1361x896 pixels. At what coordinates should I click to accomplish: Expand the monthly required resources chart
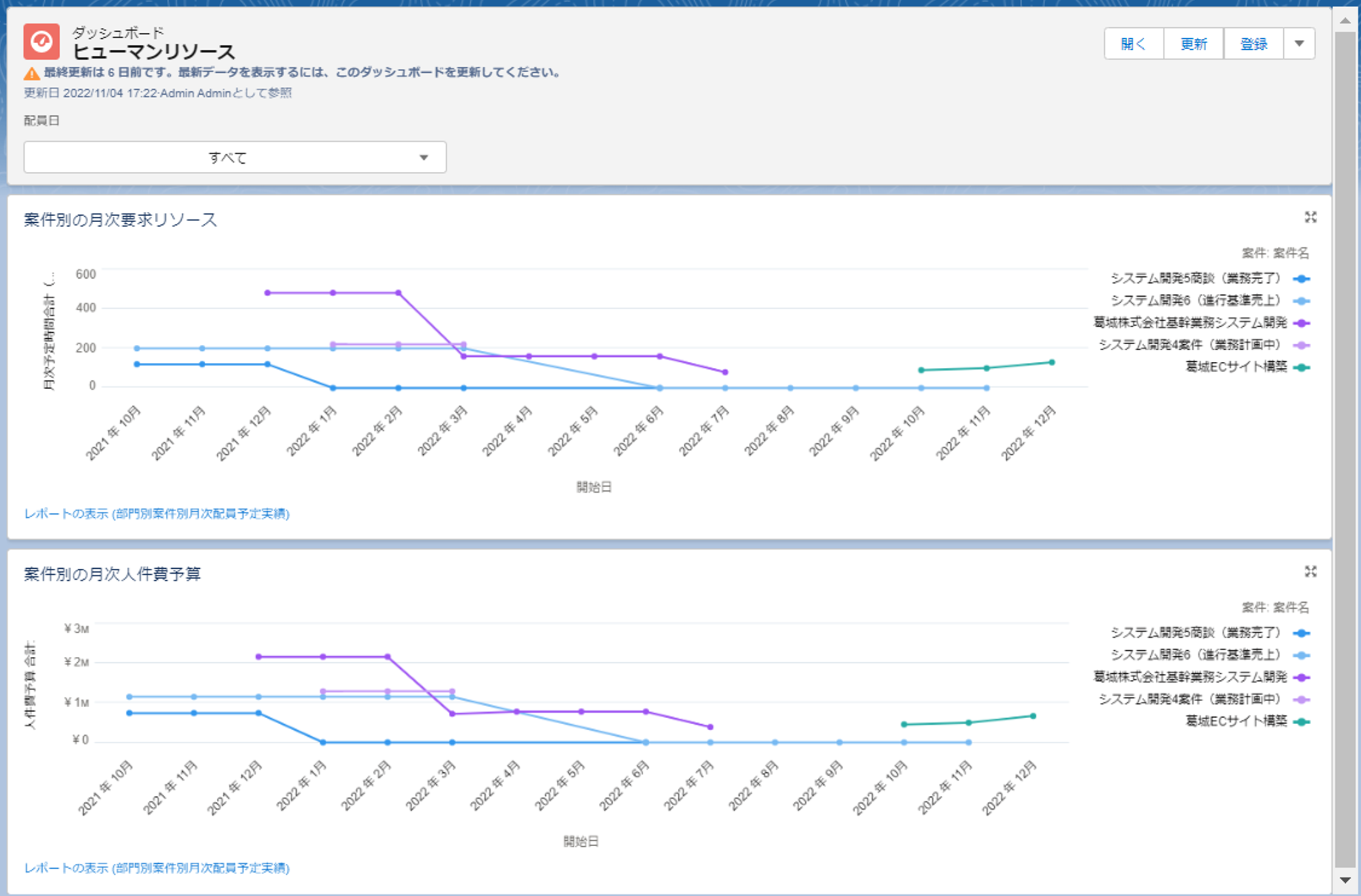(1311, 217)
